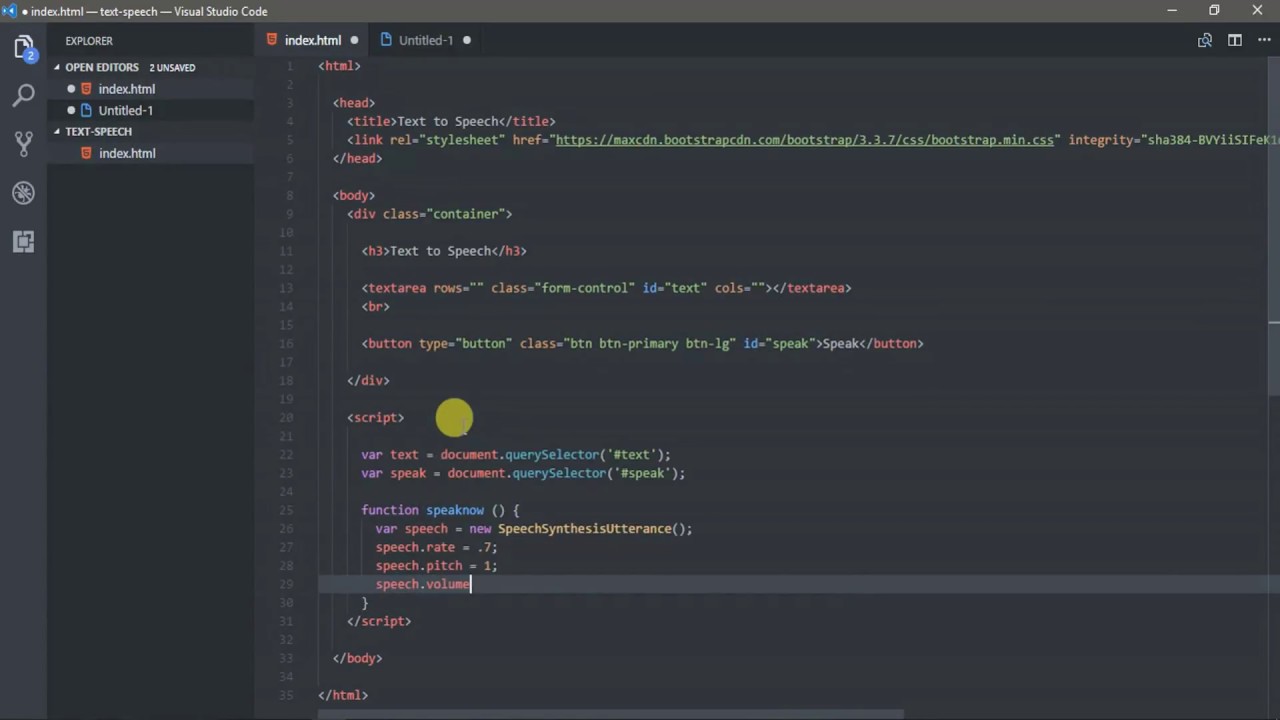1280x720 pixels.
Task: Place cursor after speech.volume on line 29
Action: pyautogui.click(x=470, y=584)
